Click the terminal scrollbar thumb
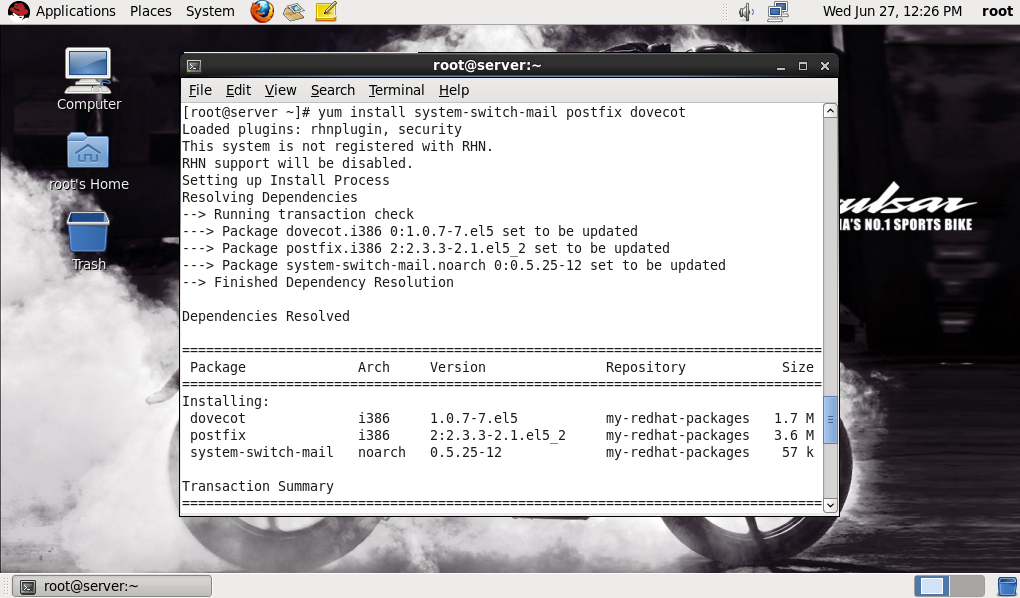The height and width of the screenshot is (598, 1020). pos(830,420)
